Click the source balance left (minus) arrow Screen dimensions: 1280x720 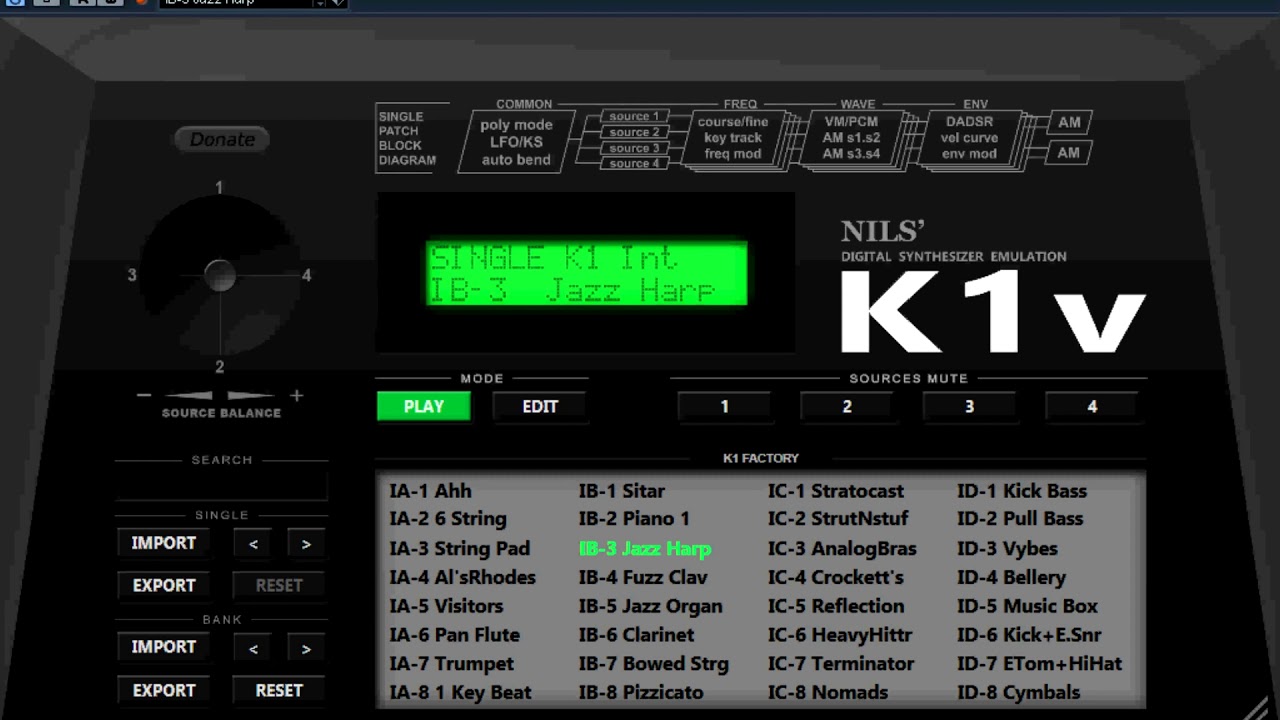[x=189, y=396]
